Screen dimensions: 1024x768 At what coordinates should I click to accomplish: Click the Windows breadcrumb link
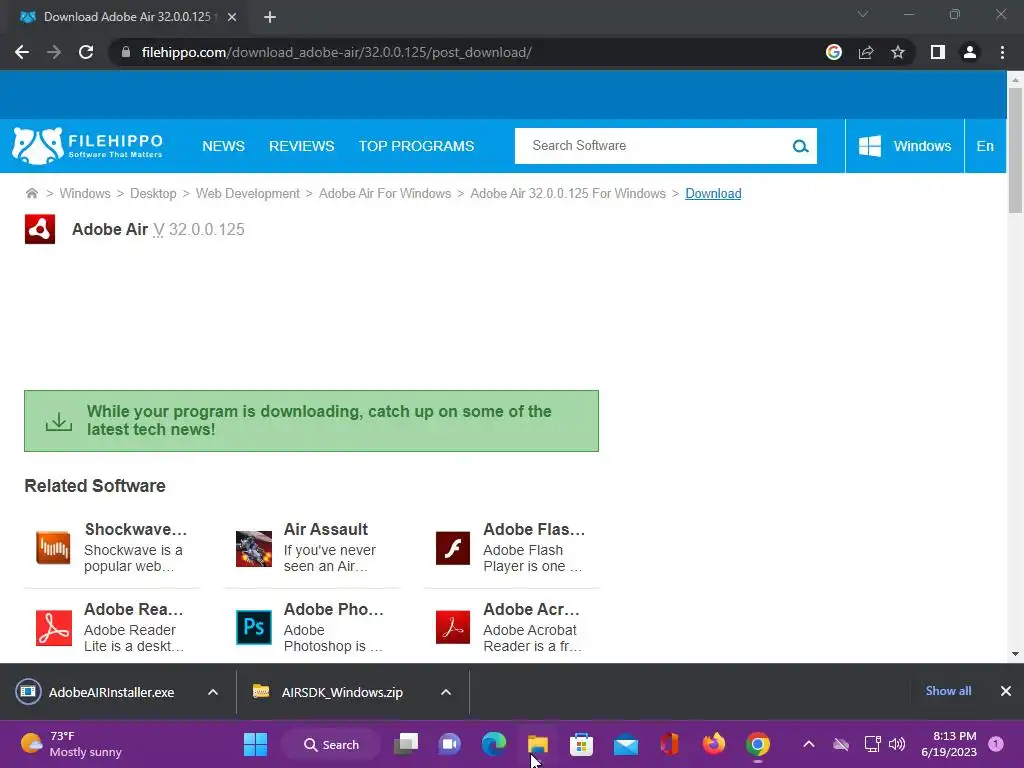coord(85,193)
